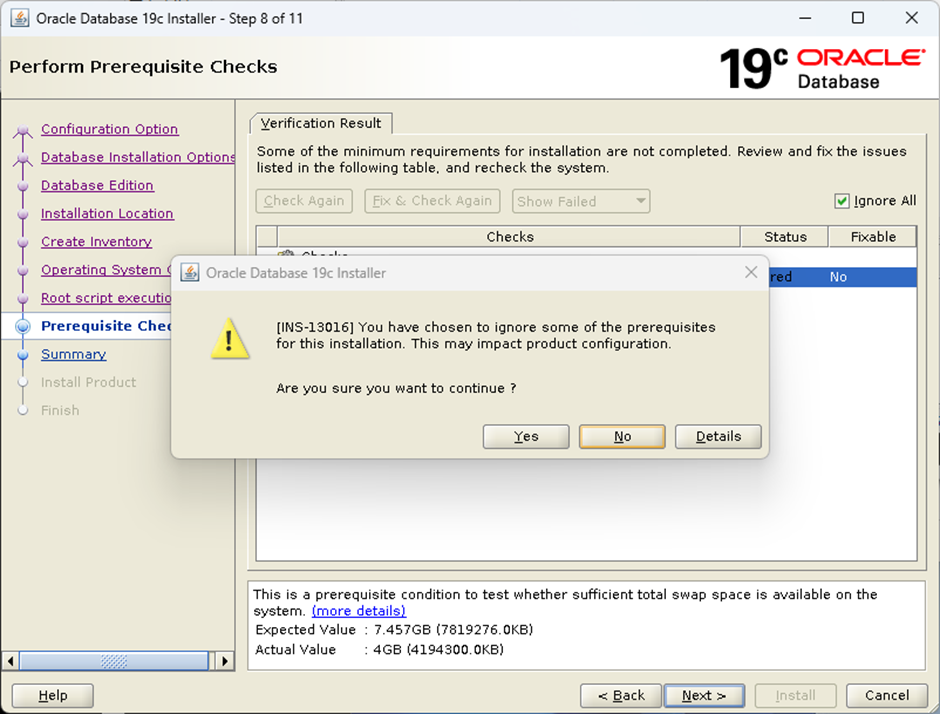Click the 'No' value in the Fixable column
The image size is (940, 714).
[x=838, y=277]
